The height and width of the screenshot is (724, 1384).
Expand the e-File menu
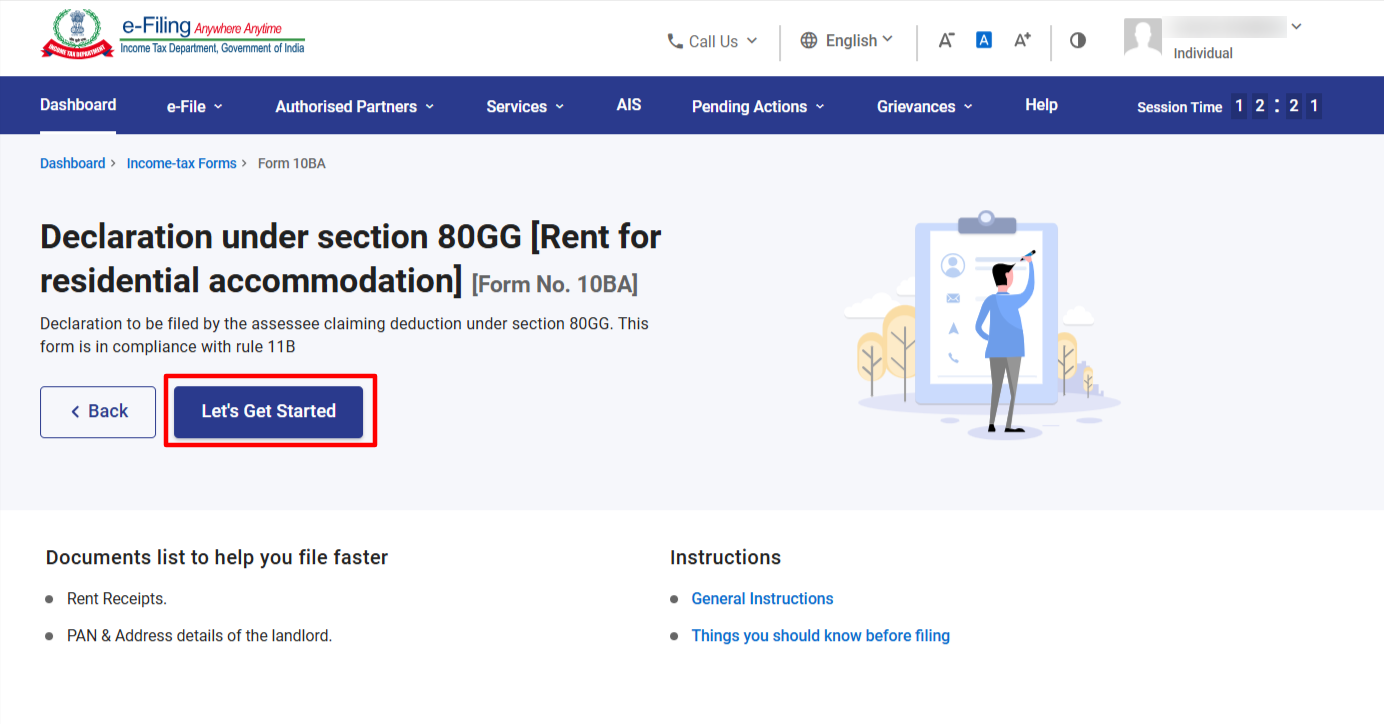(x=194, y=106)
